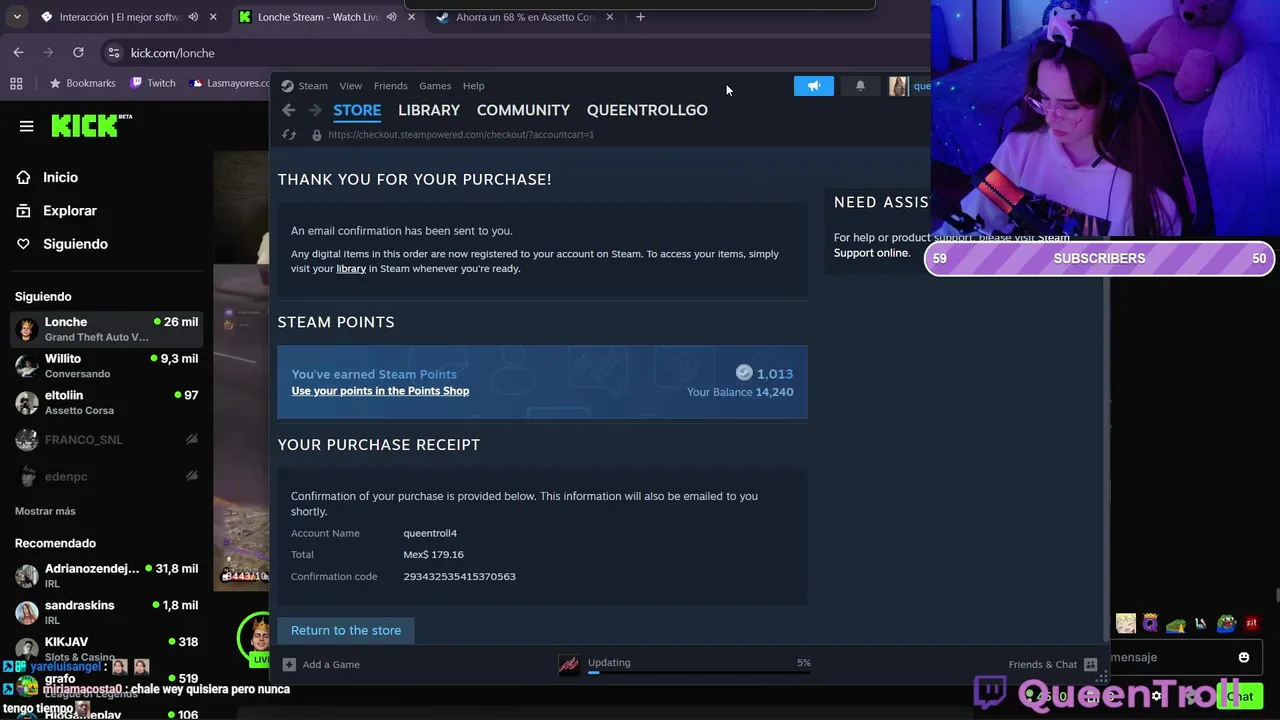Open the Steam menu in menu bar

[x=304, y=86]
